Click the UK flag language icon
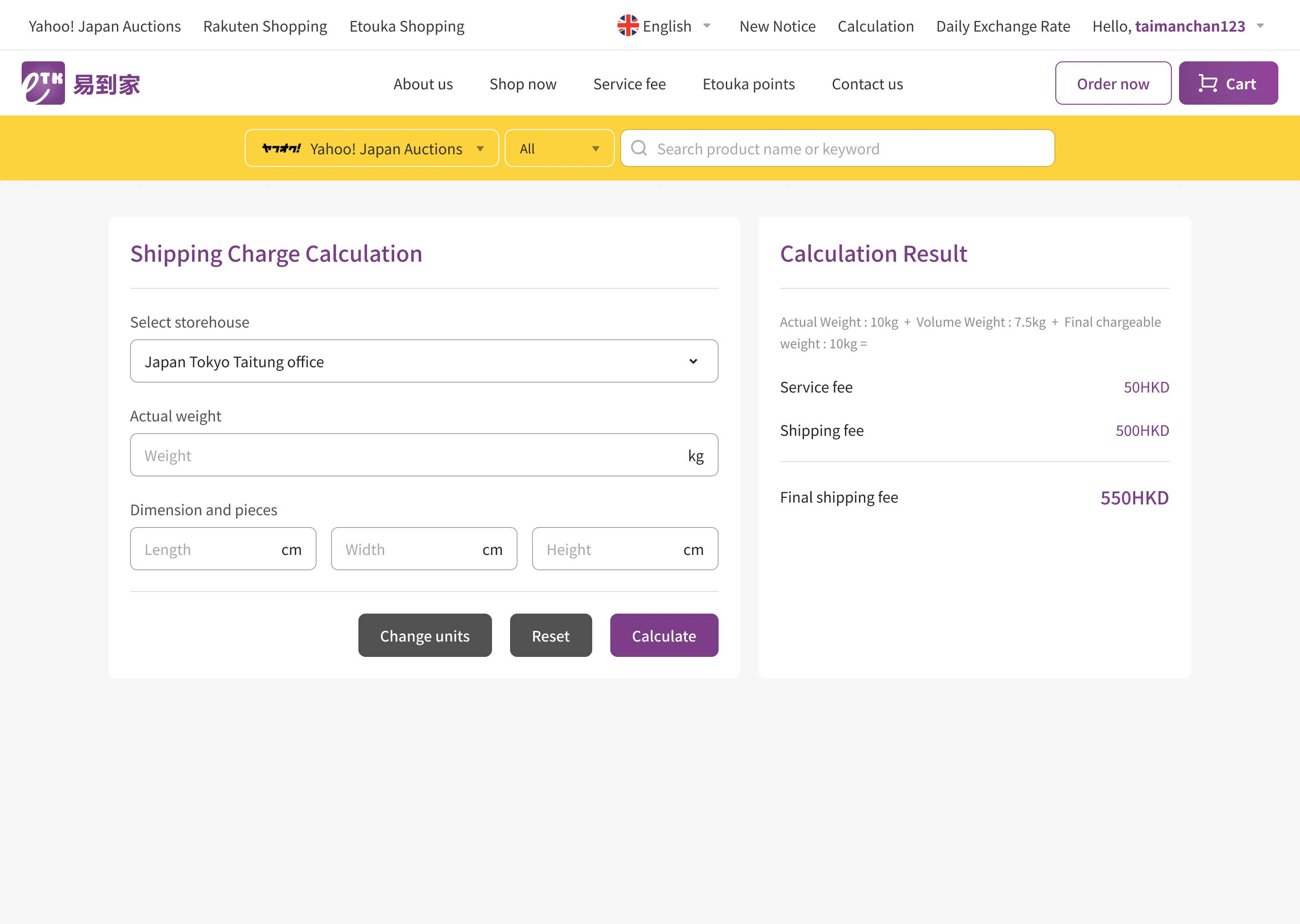 [x=628, y=26]
